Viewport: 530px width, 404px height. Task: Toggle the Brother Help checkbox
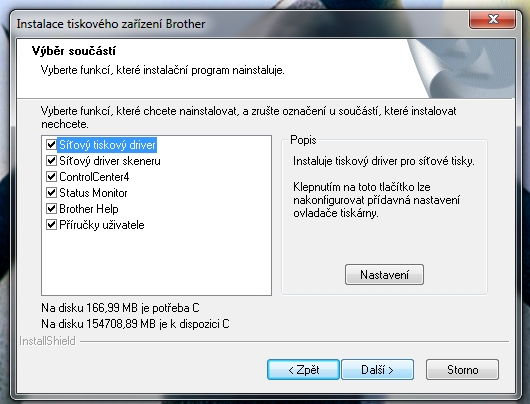51,209
